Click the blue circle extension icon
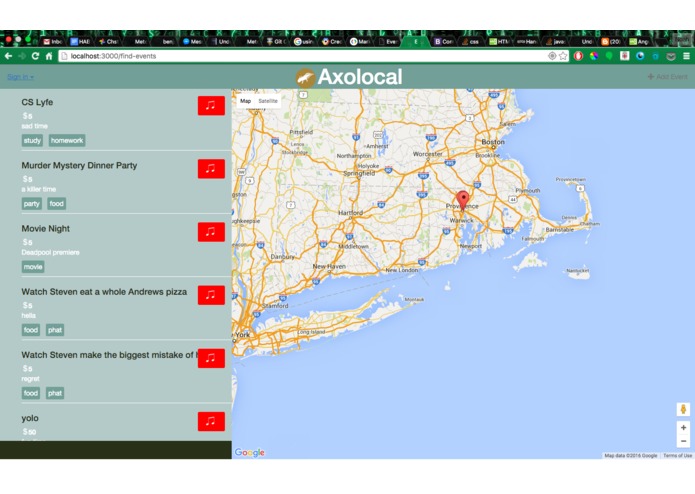 pyautogui.click(x=640, y=56)
